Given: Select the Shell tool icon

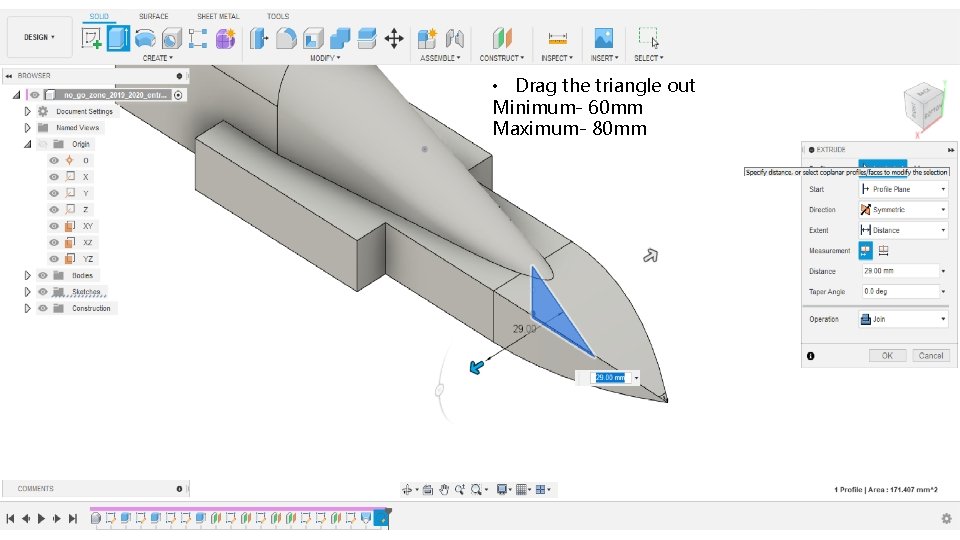Looking at the screenshot, I should click(313, 39).
